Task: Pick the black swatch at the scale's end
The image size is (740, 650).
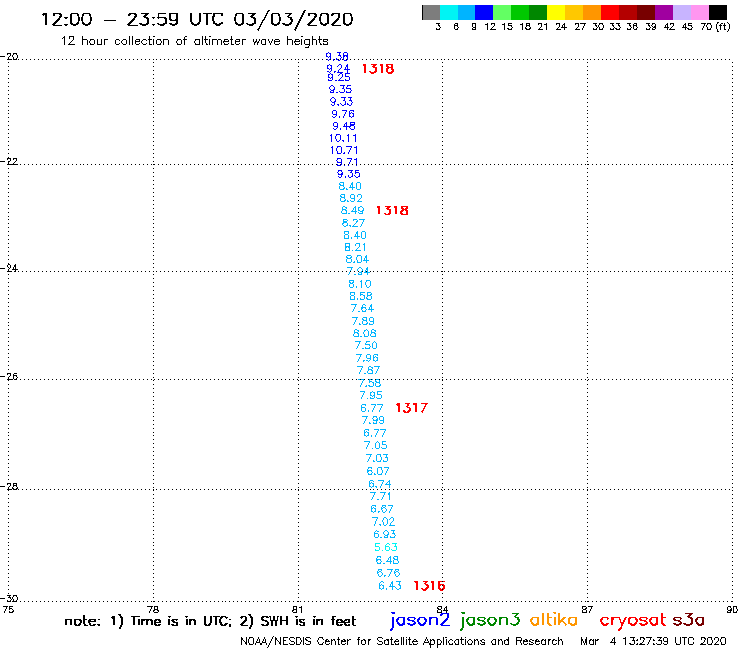Action: (x=718, y=12)
